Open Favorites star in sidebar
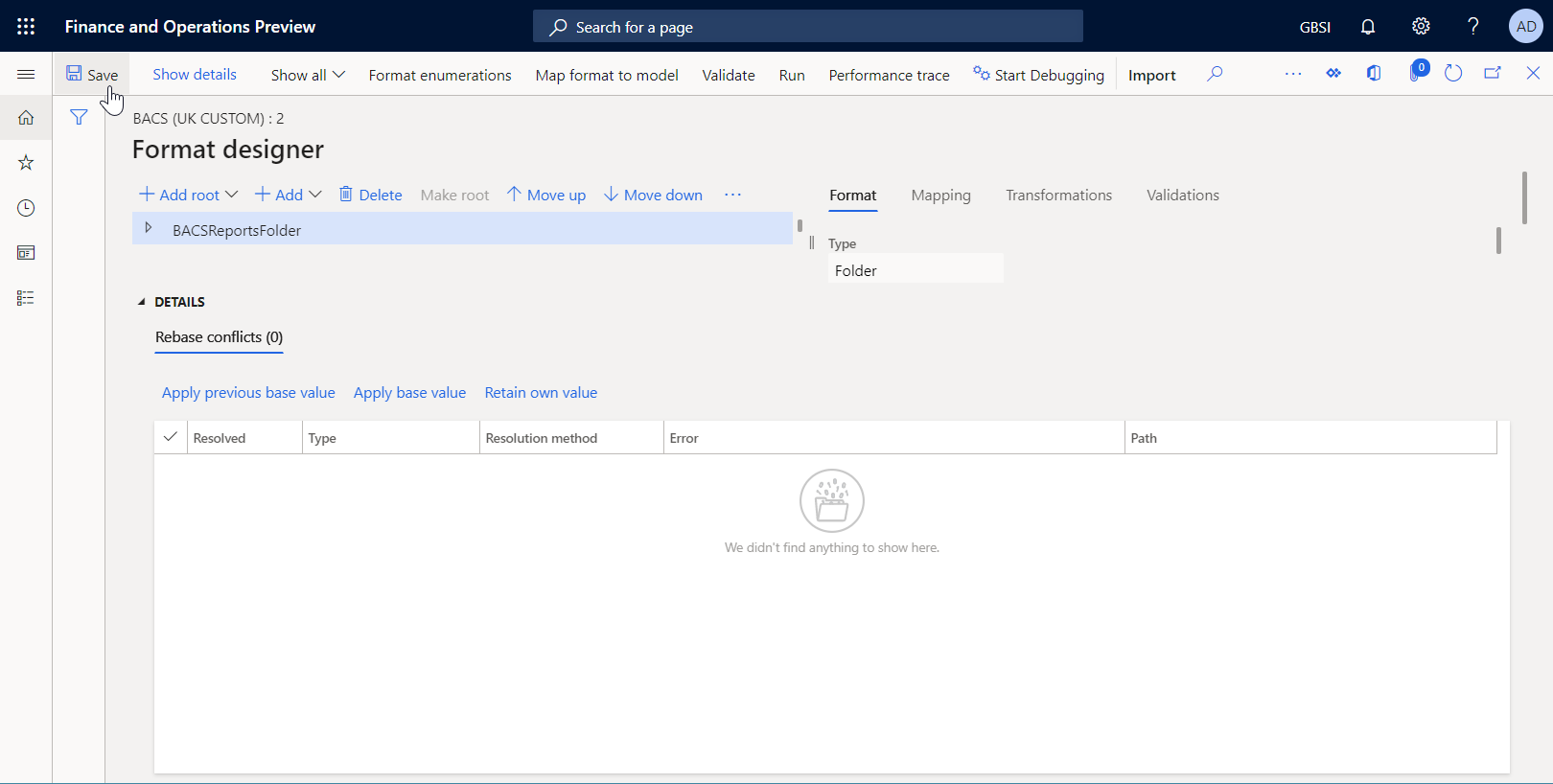Screen dimensions: 1553x784 tap(26, 163)
